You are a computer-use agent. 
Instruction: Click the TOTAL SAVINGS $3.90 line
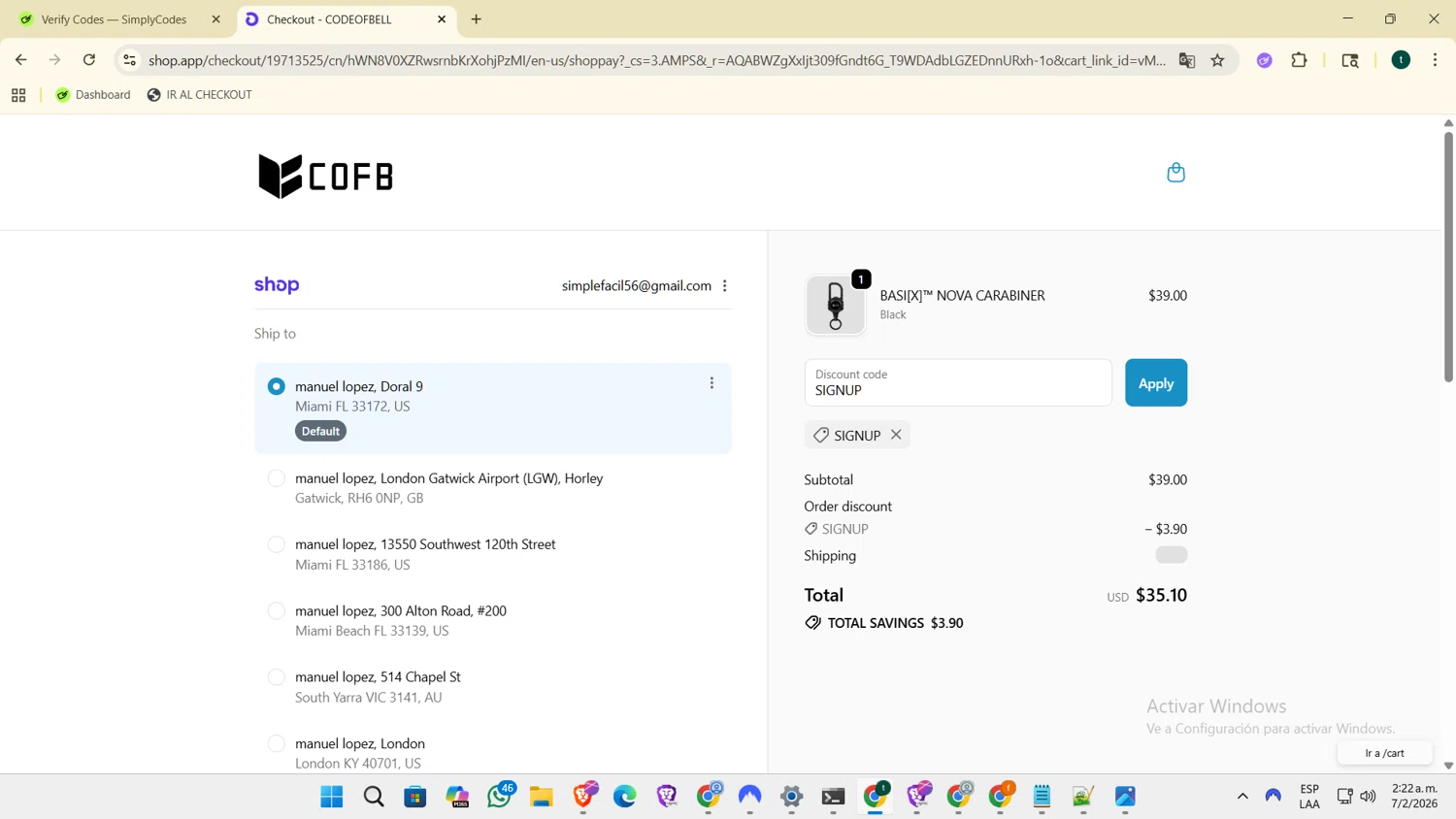coord(884,623)
